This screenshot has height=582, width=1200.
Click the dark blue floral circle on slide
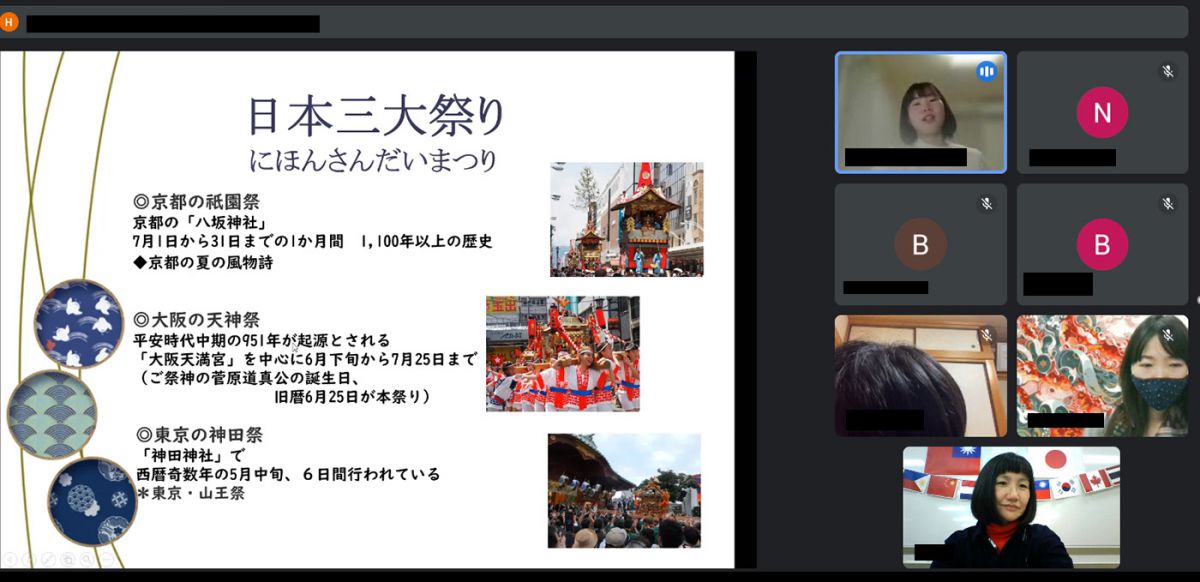(x=92, y=500)
